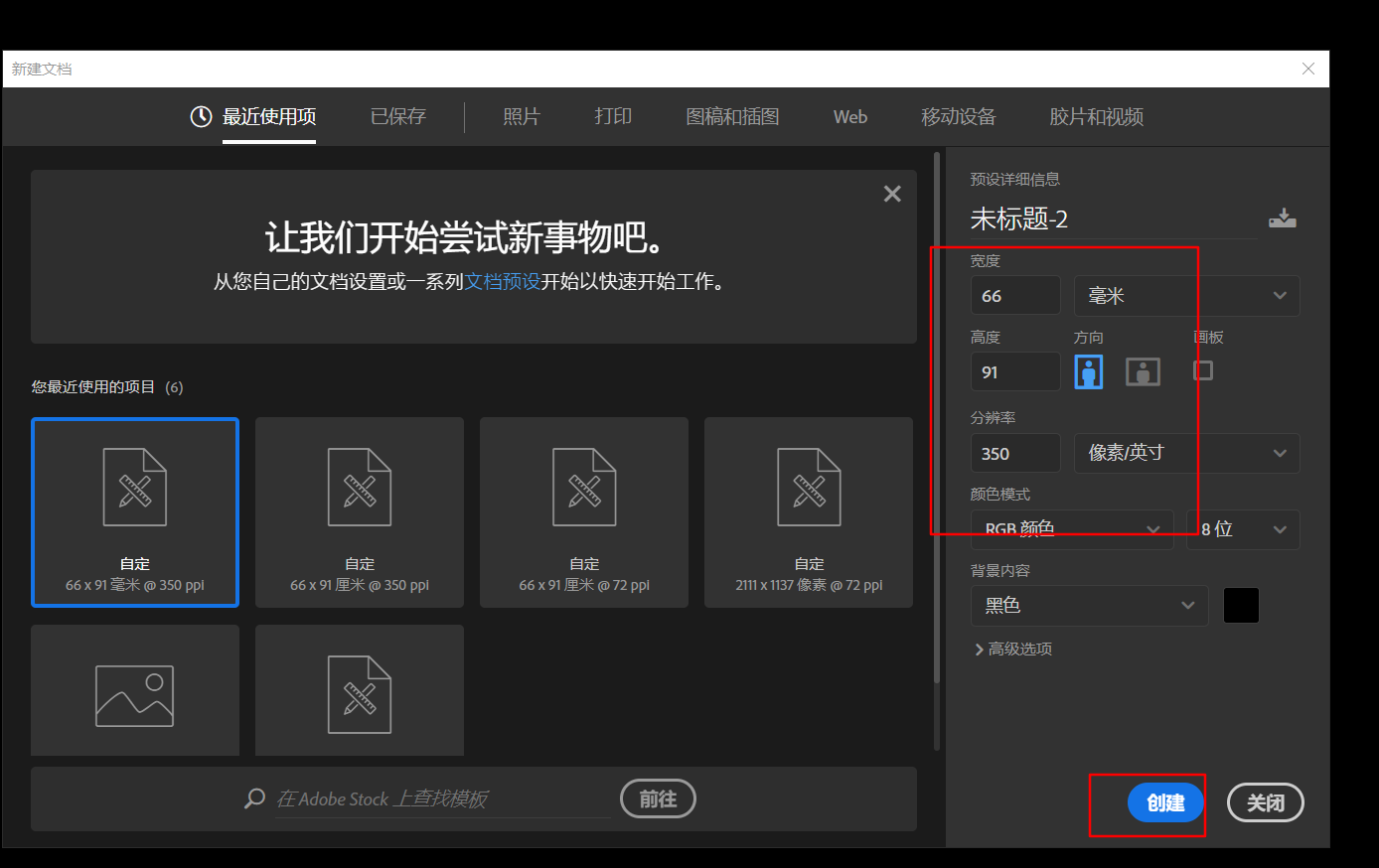Switch to the 最近使用项 tab

tap(268, 116)
